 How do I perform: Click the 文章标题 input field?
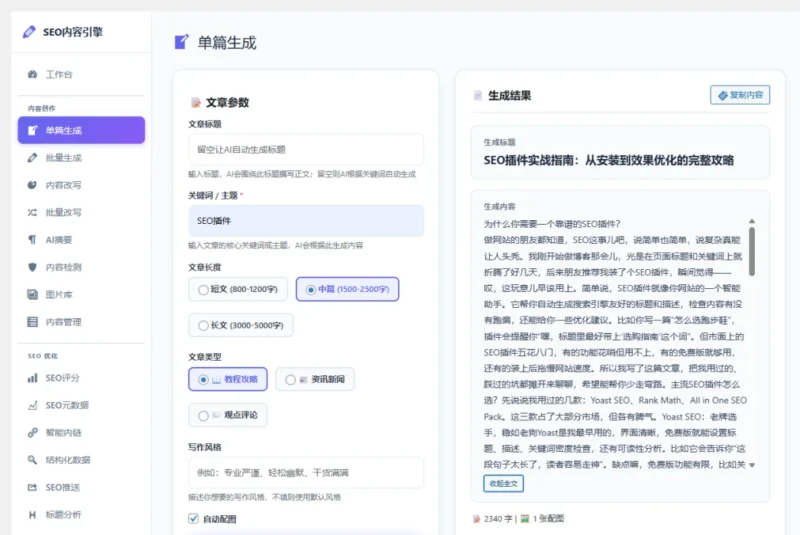click(x=306, y=149)
